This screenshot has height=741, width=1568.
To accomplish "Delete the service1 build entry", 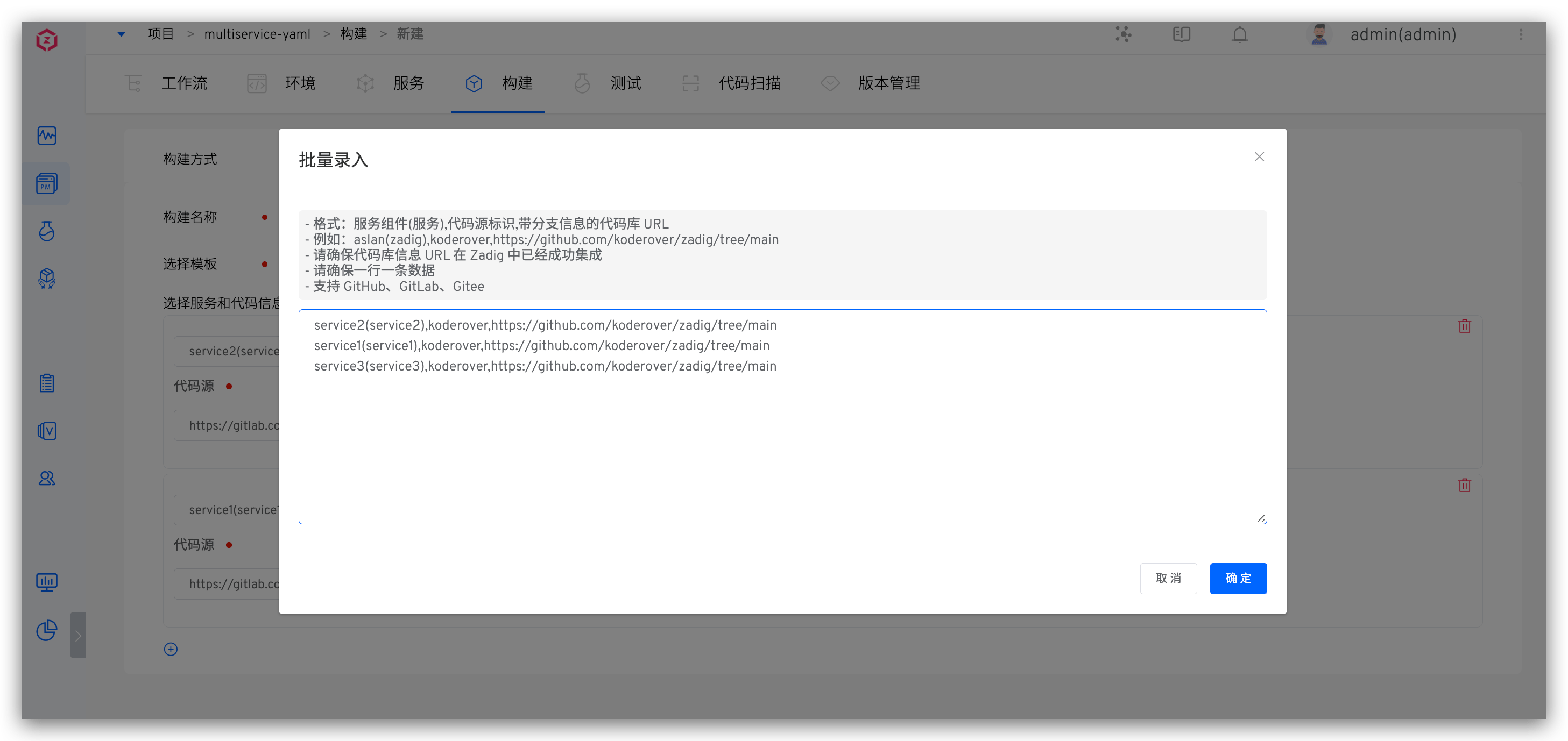I will click(x=1464, y=485).
